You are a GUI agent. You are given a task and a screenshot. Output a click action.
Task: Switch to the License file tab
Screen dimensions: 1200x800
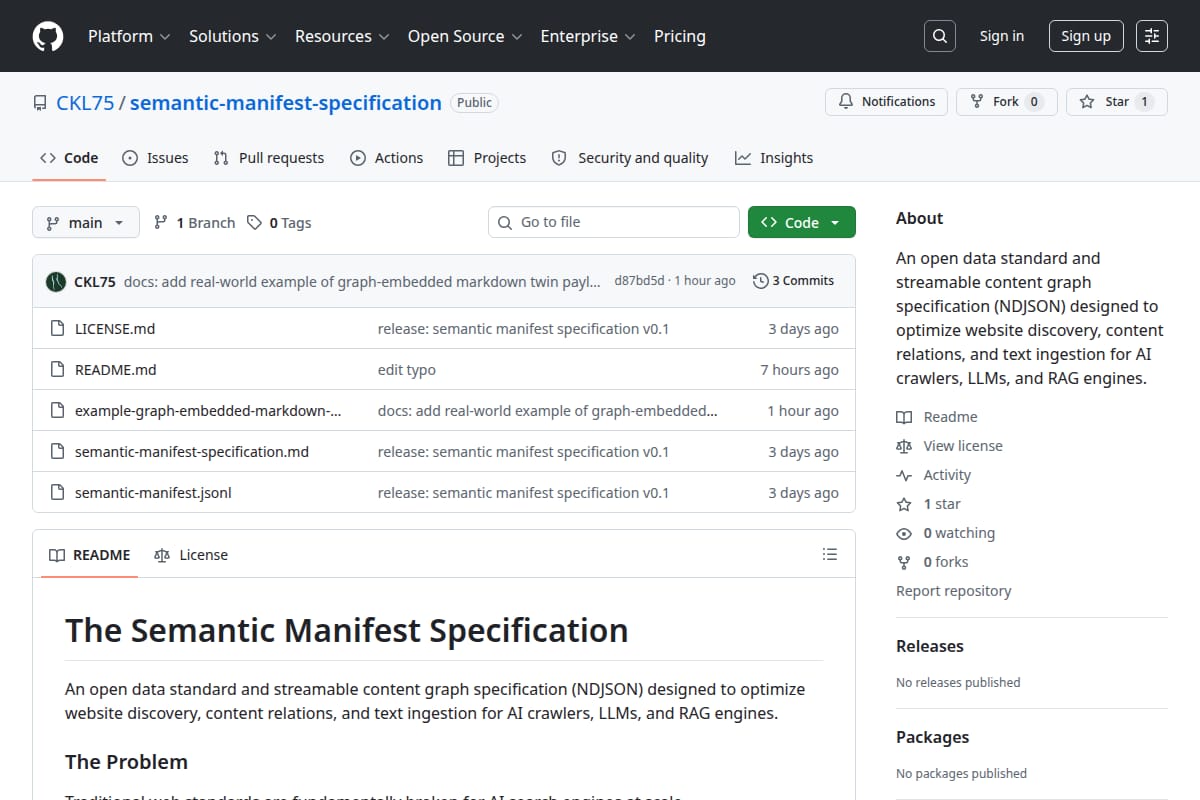191,555
